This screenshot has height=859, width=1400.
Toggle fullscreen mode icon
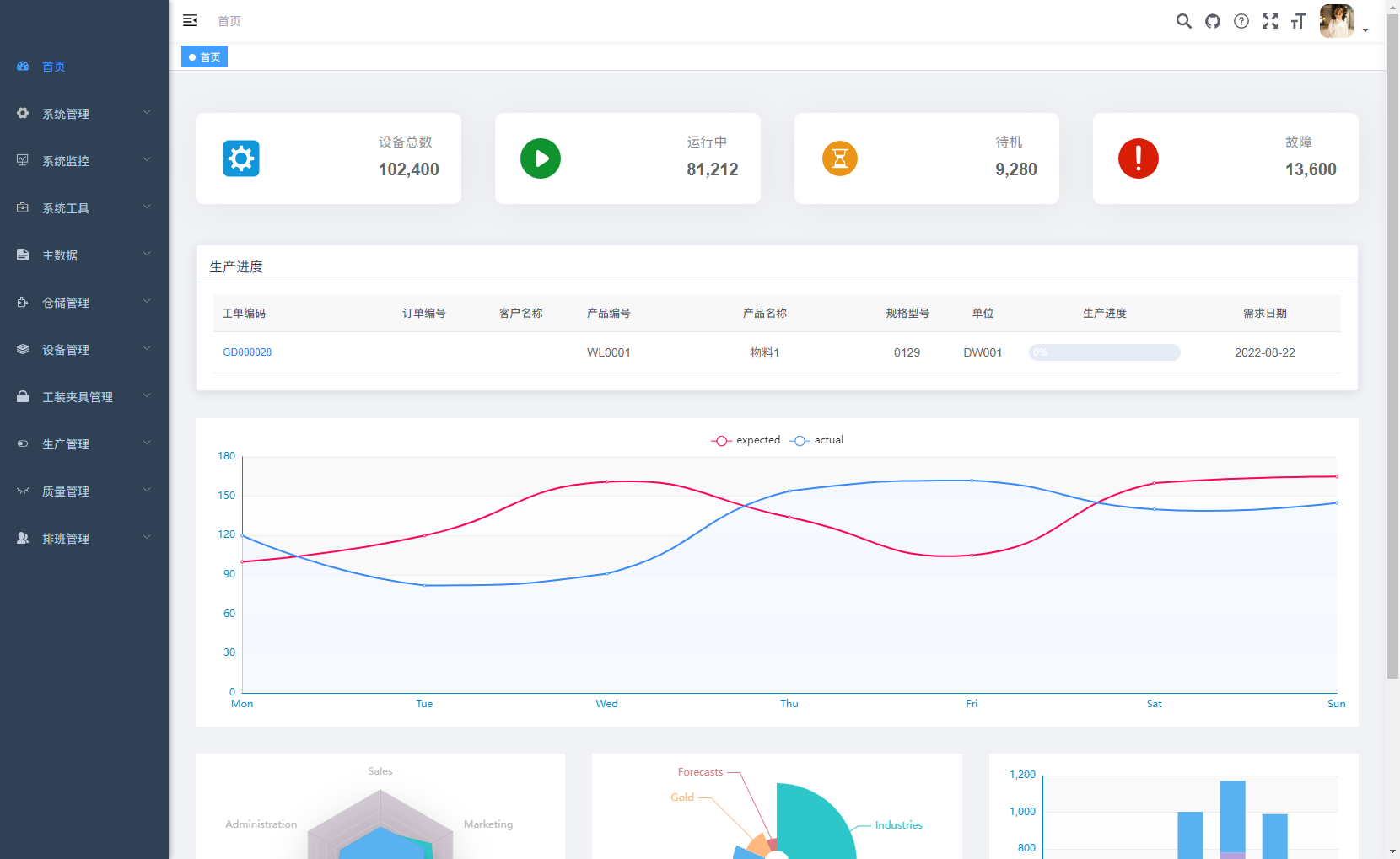click(1270, 21)
